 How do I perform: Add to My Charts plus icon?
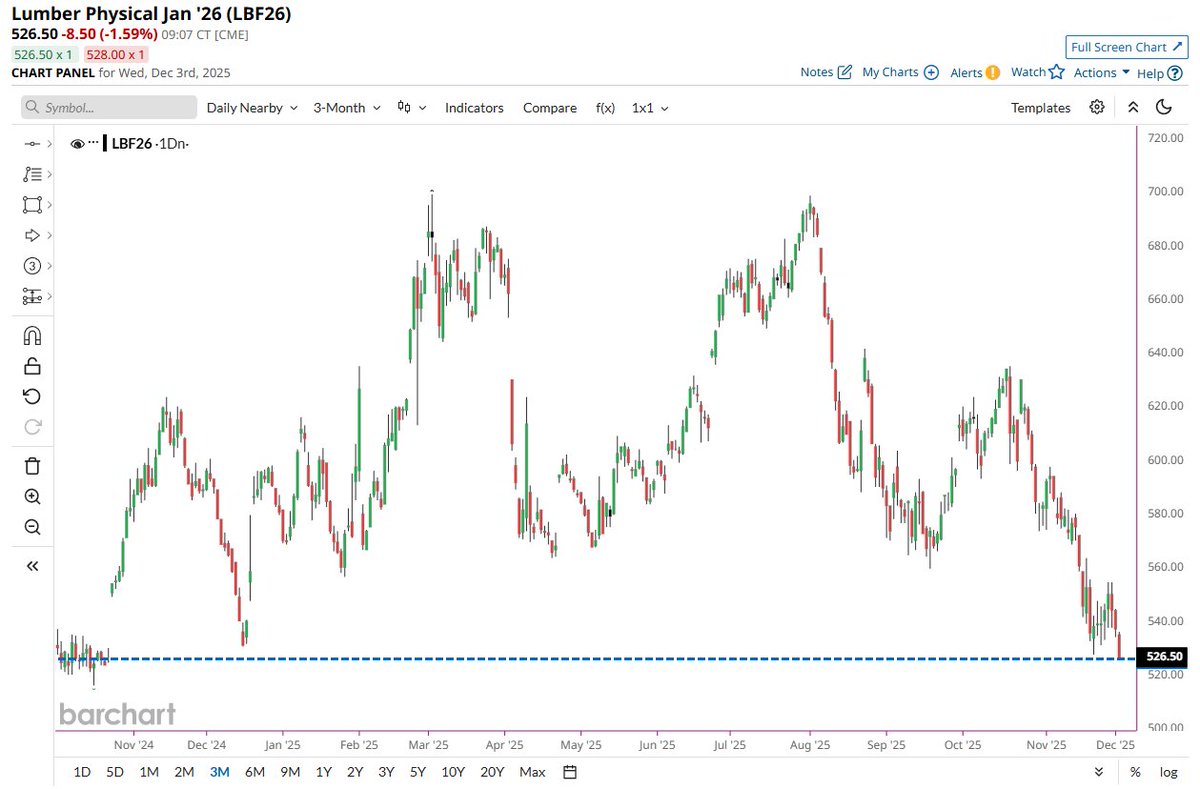pyautogui.click(x=931, y=72)
